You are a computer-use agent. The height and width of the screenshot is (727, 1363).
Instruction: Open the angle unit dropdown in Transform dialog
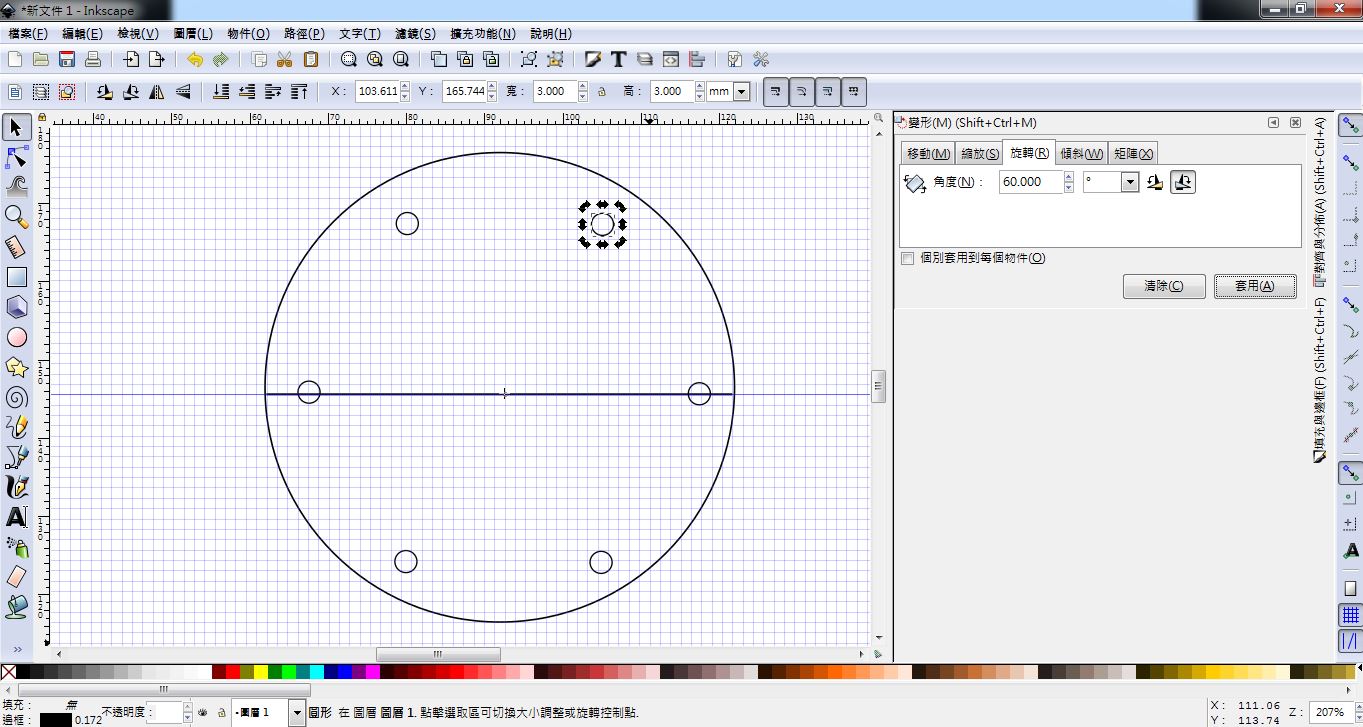point(1130,181)
